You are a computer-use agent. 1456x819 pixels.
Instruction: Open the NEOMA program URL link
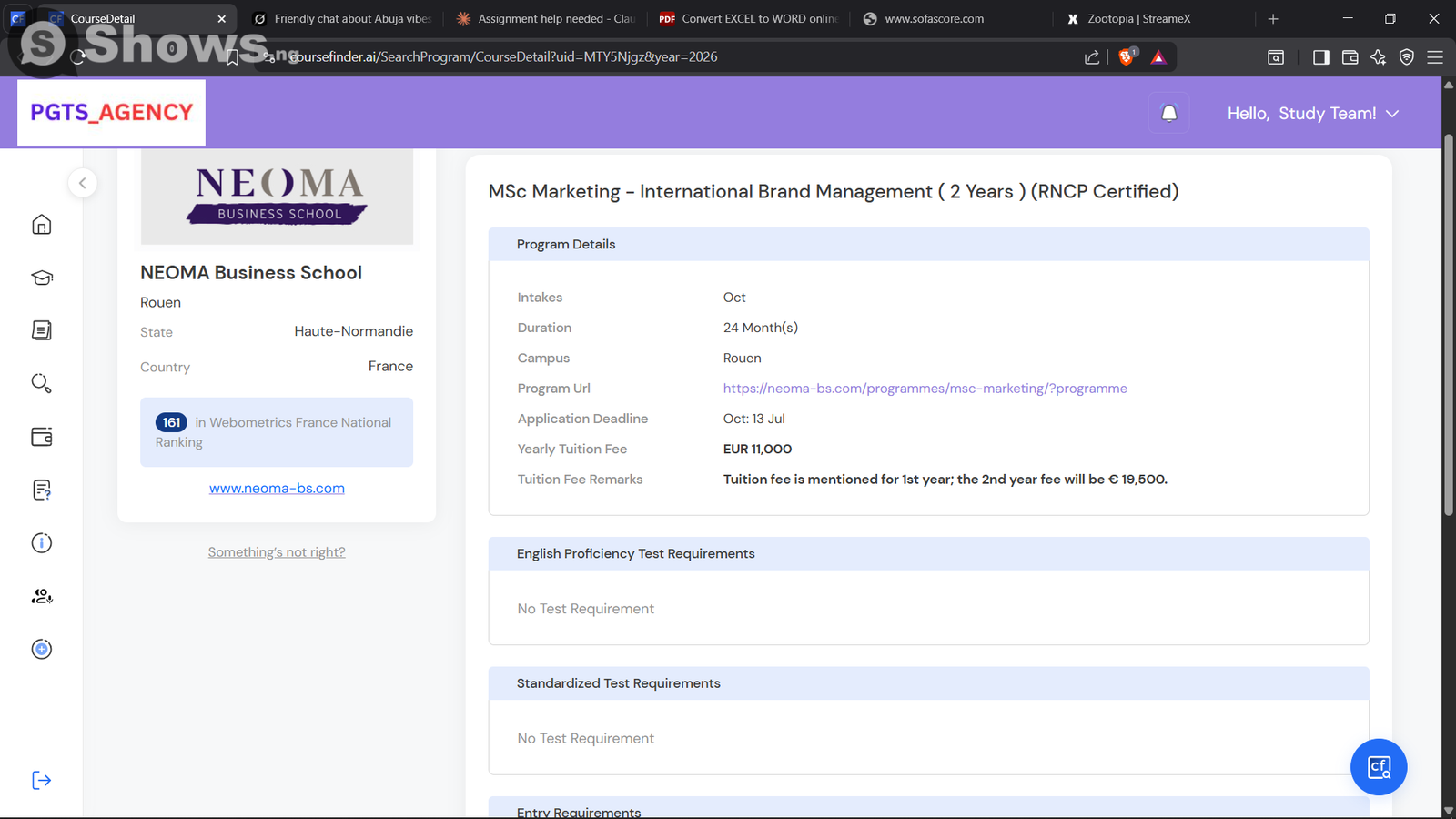(x=925, y=389)
